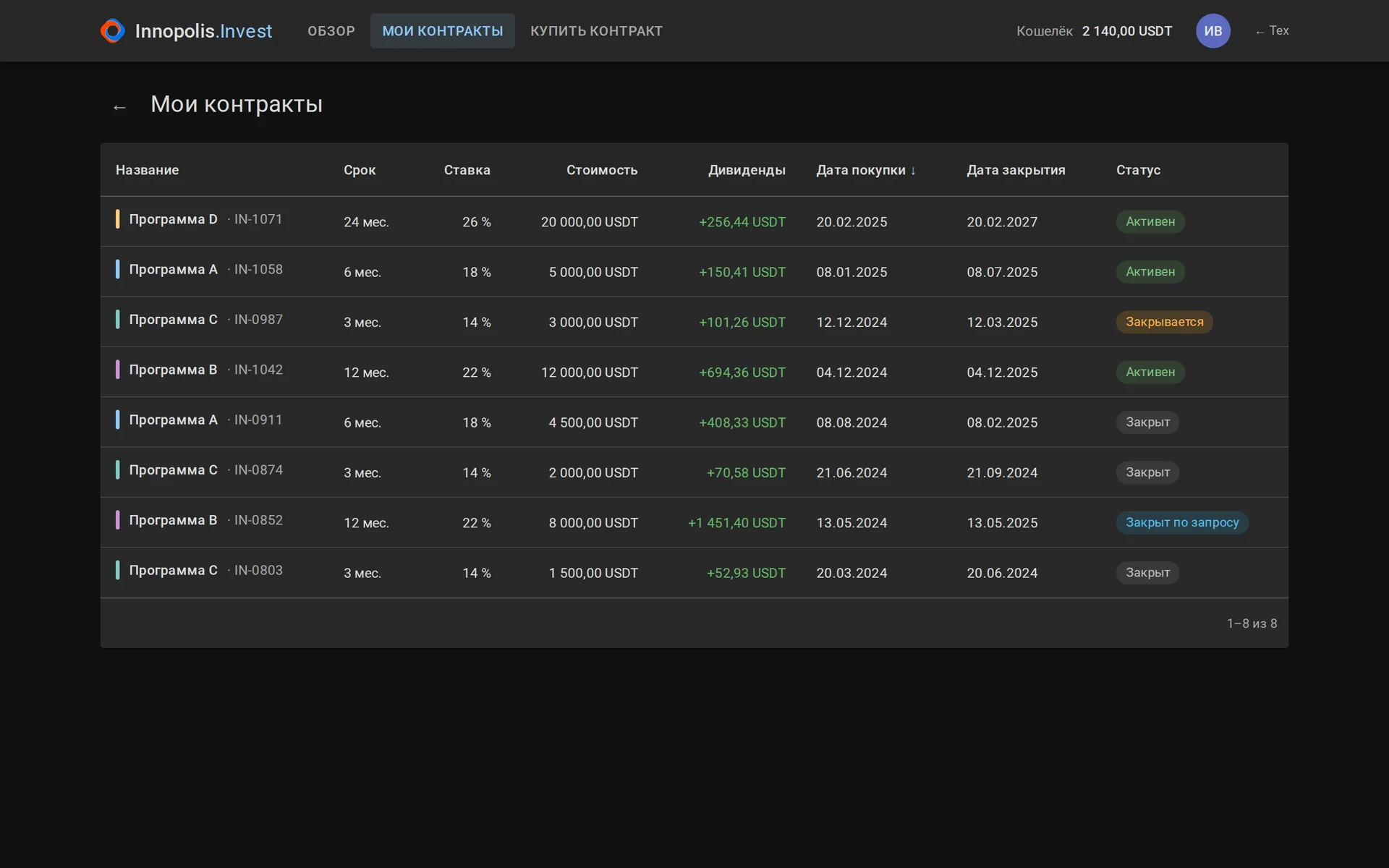
Task: Click the sort arrow next to Дата покупки
Action: (913, 171)
